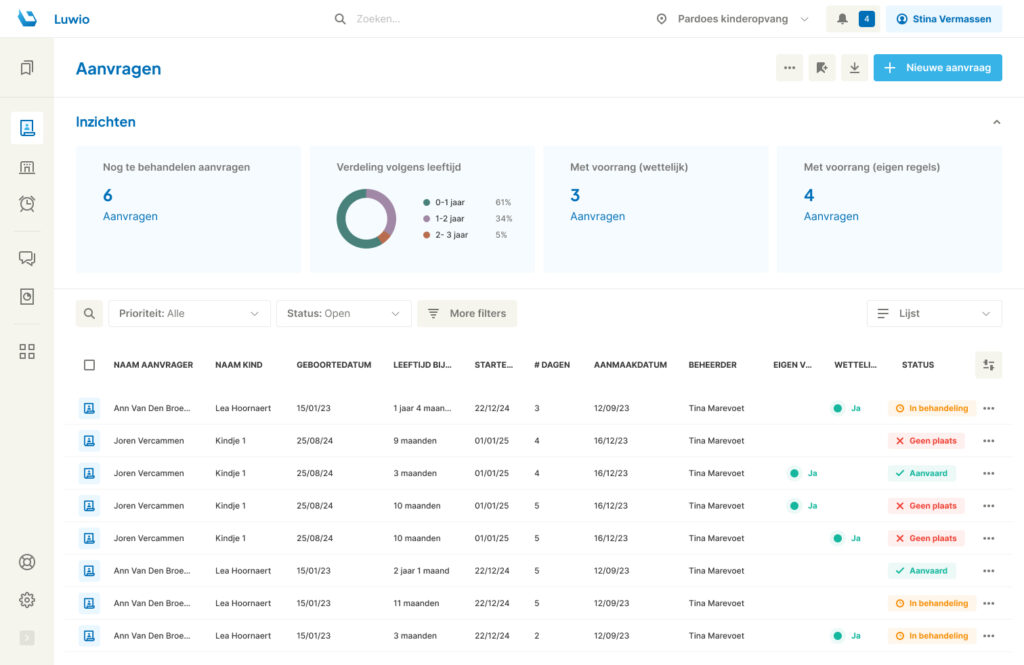This screenshot has width=1024, height=665.
Task: Click the green 0-1 jaar legend dot
Action: click(426, 203)
